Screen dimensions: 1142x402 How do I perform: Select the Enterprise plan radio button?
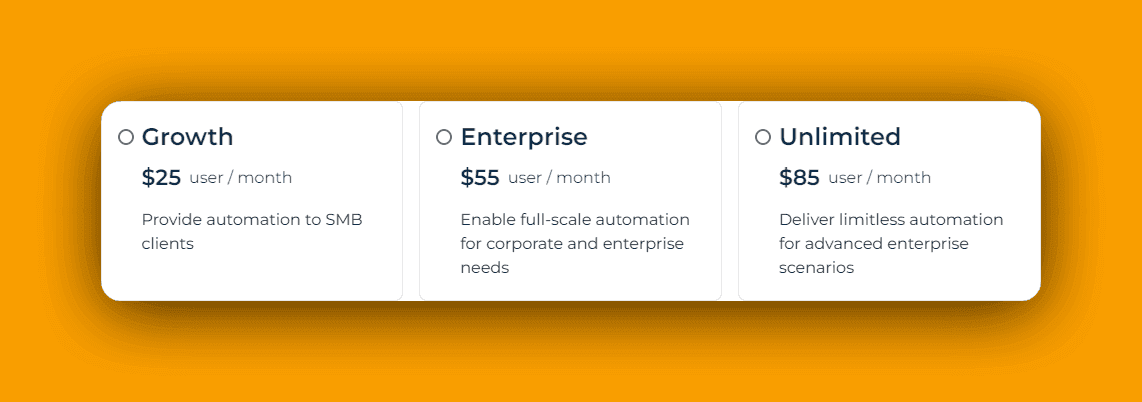click(x=444, y=137)
